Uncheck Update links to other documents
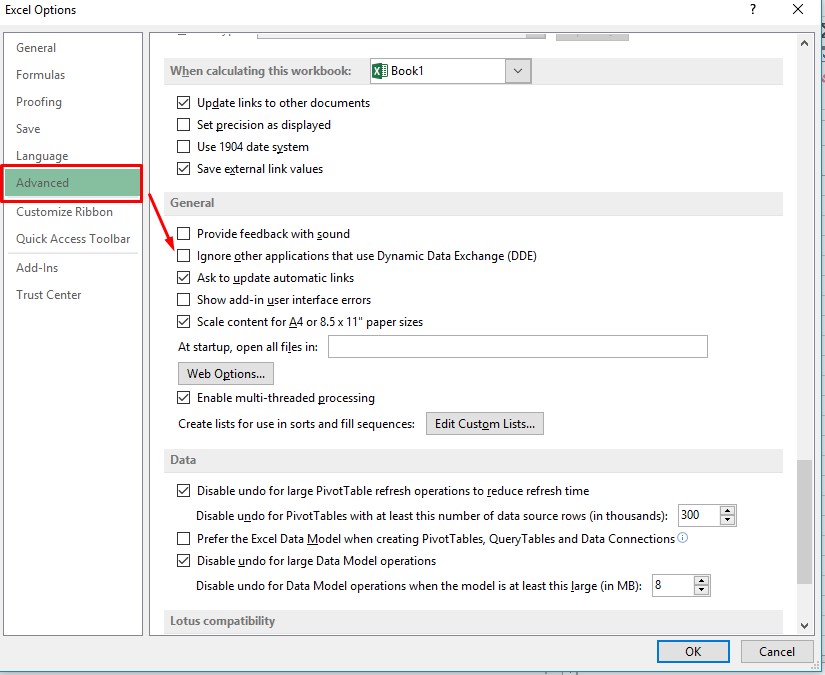Viewport: 825px width, 675px height. pos(183,103)
